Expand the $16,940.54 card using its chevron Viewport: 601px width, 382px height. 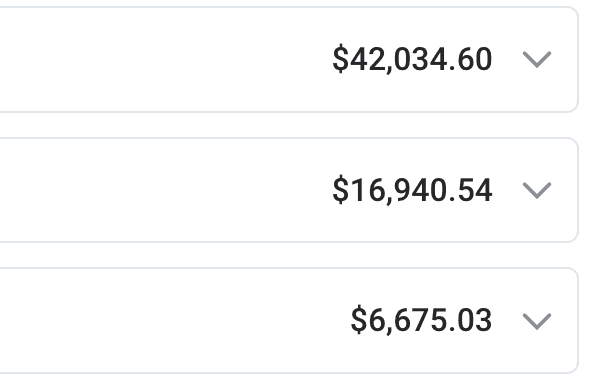pos(537,190)
